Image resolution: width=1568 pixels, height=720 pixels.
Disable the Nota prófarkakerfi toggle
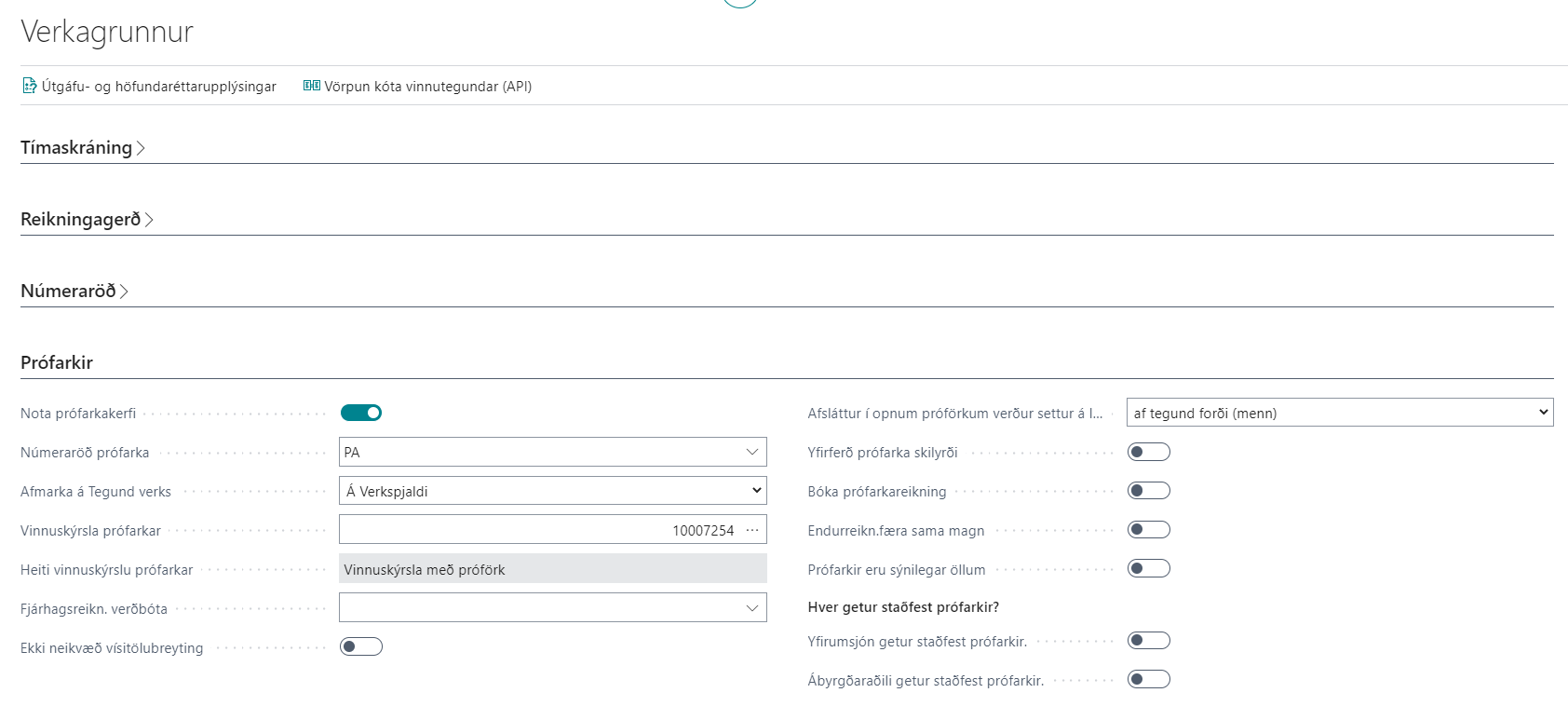(x=361, y=413)
